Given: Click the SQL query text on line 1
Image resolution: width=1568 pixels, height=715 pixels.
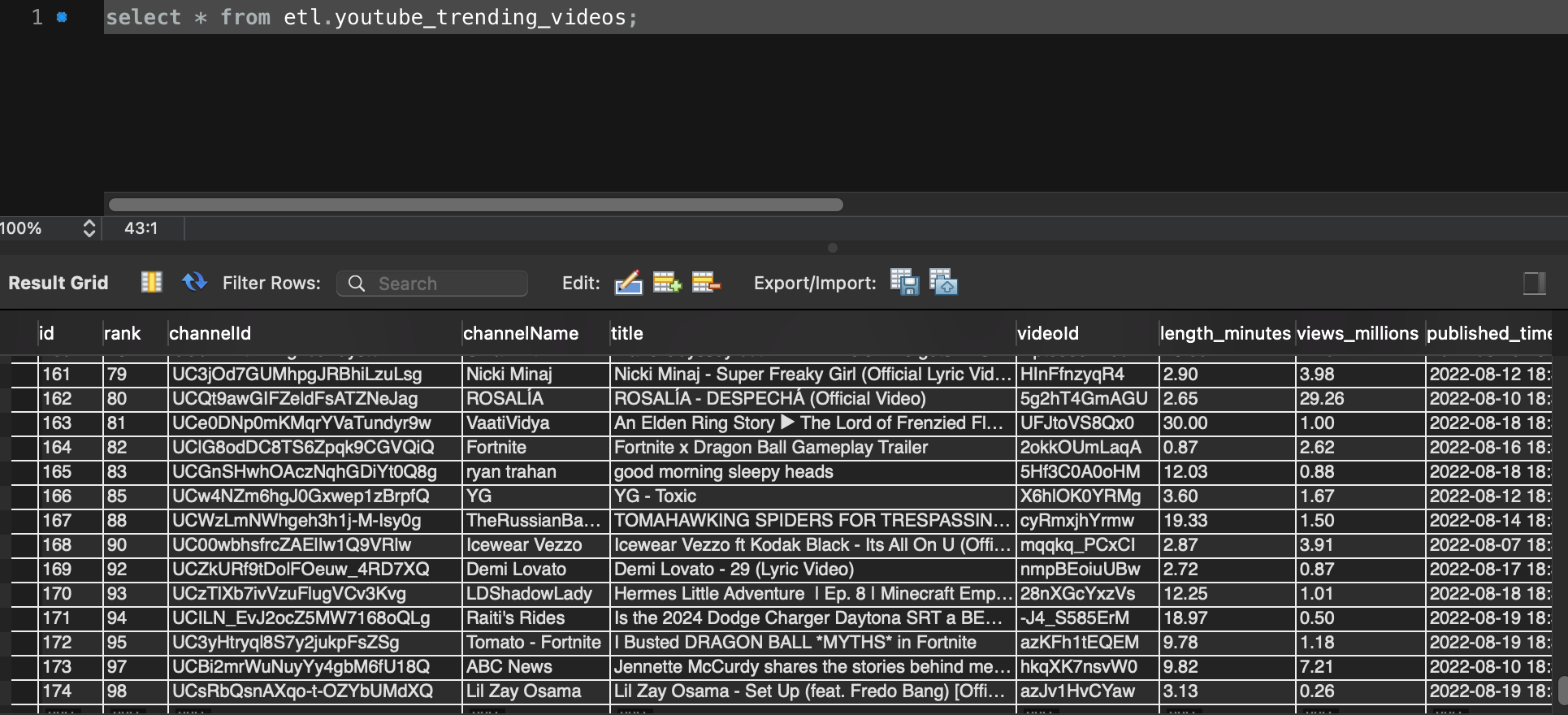Looking at the screenshot, I should [x=371, y=17].
